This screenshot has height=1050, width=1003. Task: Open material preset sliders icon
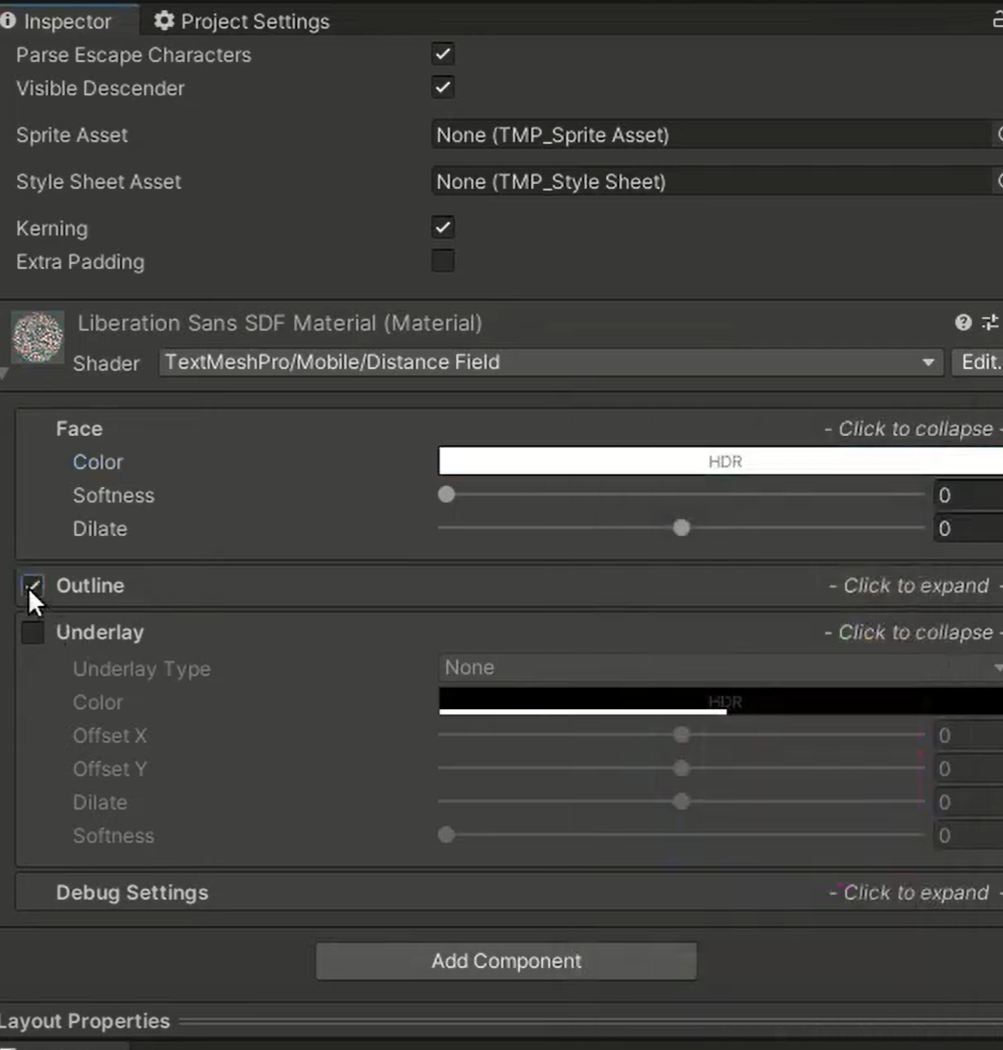[x=990, y=323]
